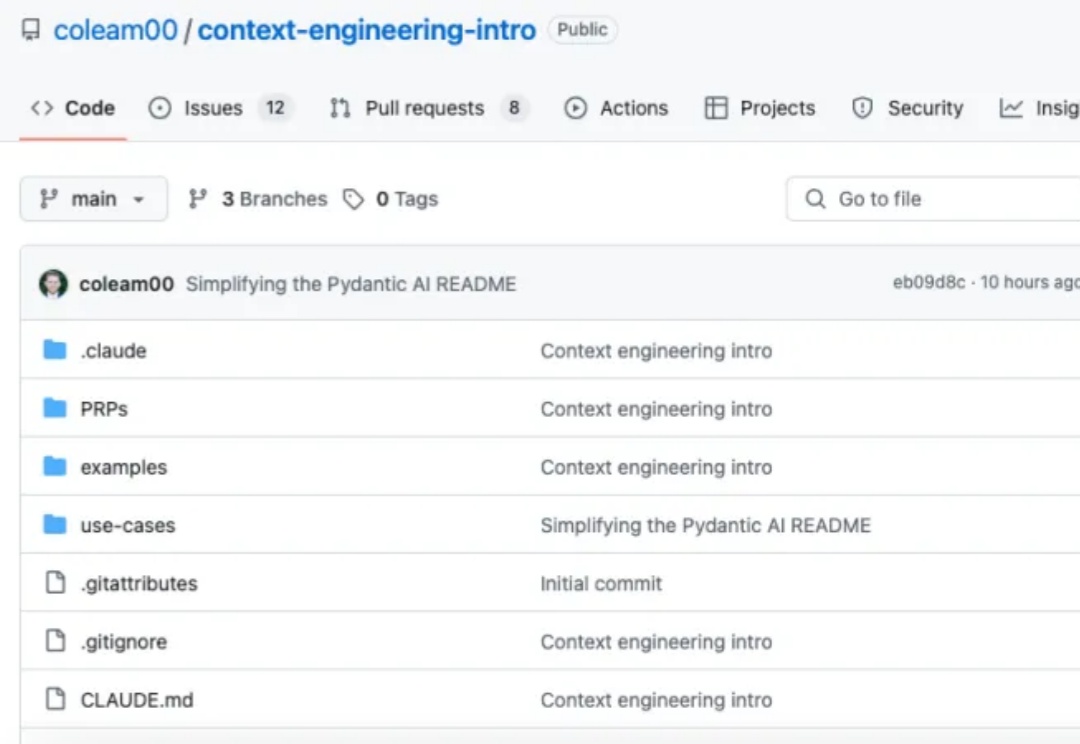Open the context-engineering-intro repository link
This screenshot has width=1080, height=744.
pos(366,30)
